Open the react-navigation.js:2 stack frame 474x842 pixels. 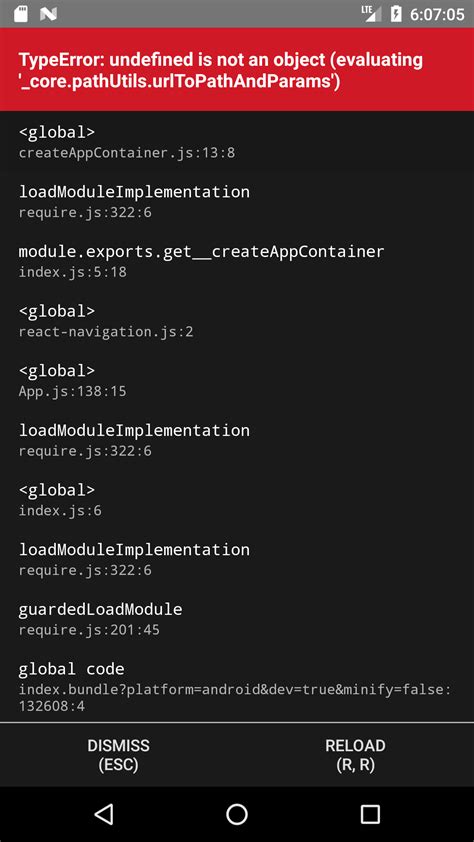click(237, 321)
